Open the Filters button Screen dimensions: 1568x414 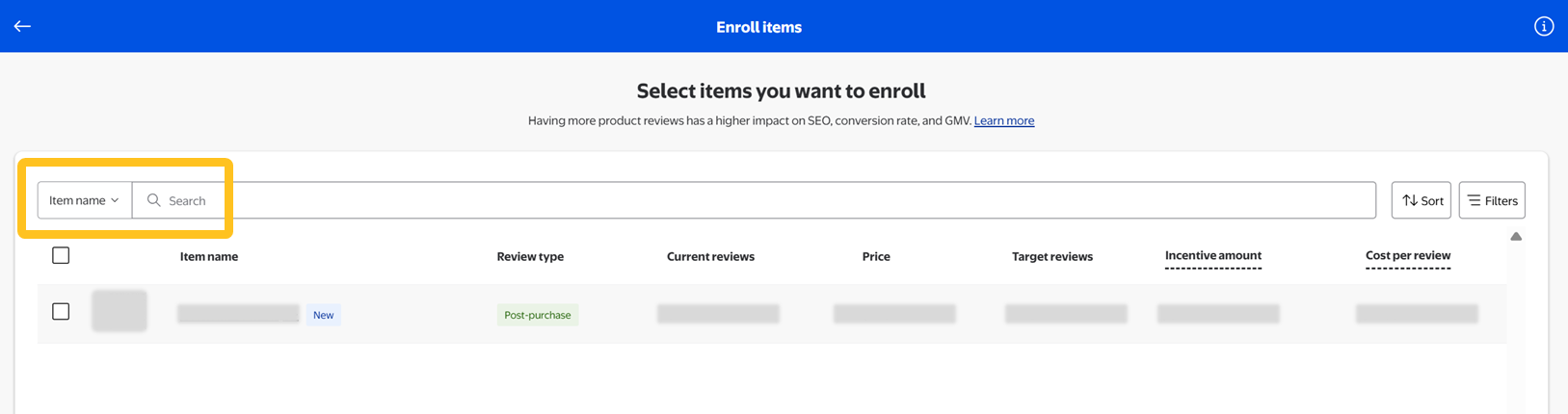pos(1491,200)
